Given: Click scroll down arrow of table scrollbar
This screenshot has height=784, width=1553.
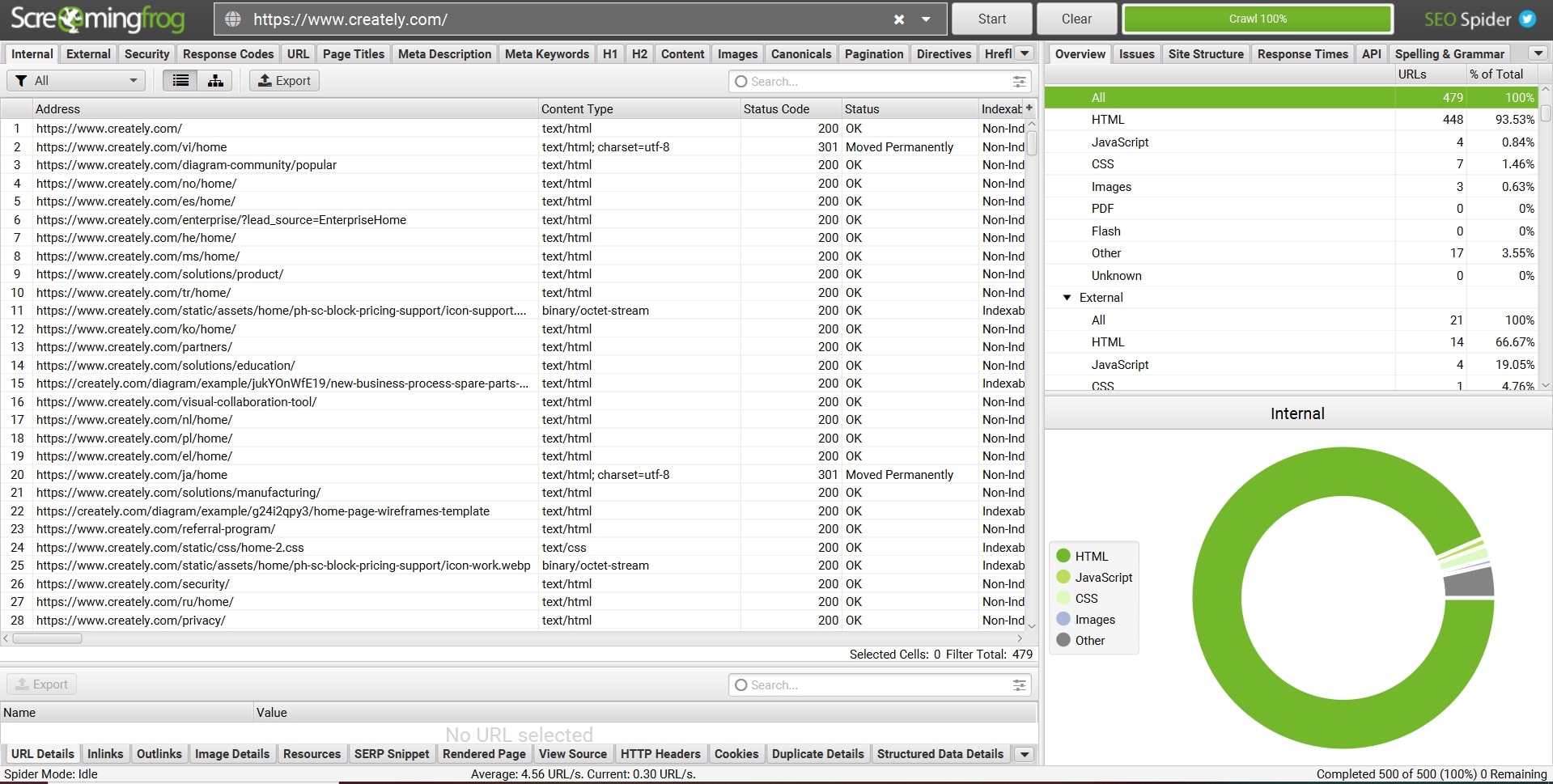Looking at the screenshot, I should (x=1032, y=625).
